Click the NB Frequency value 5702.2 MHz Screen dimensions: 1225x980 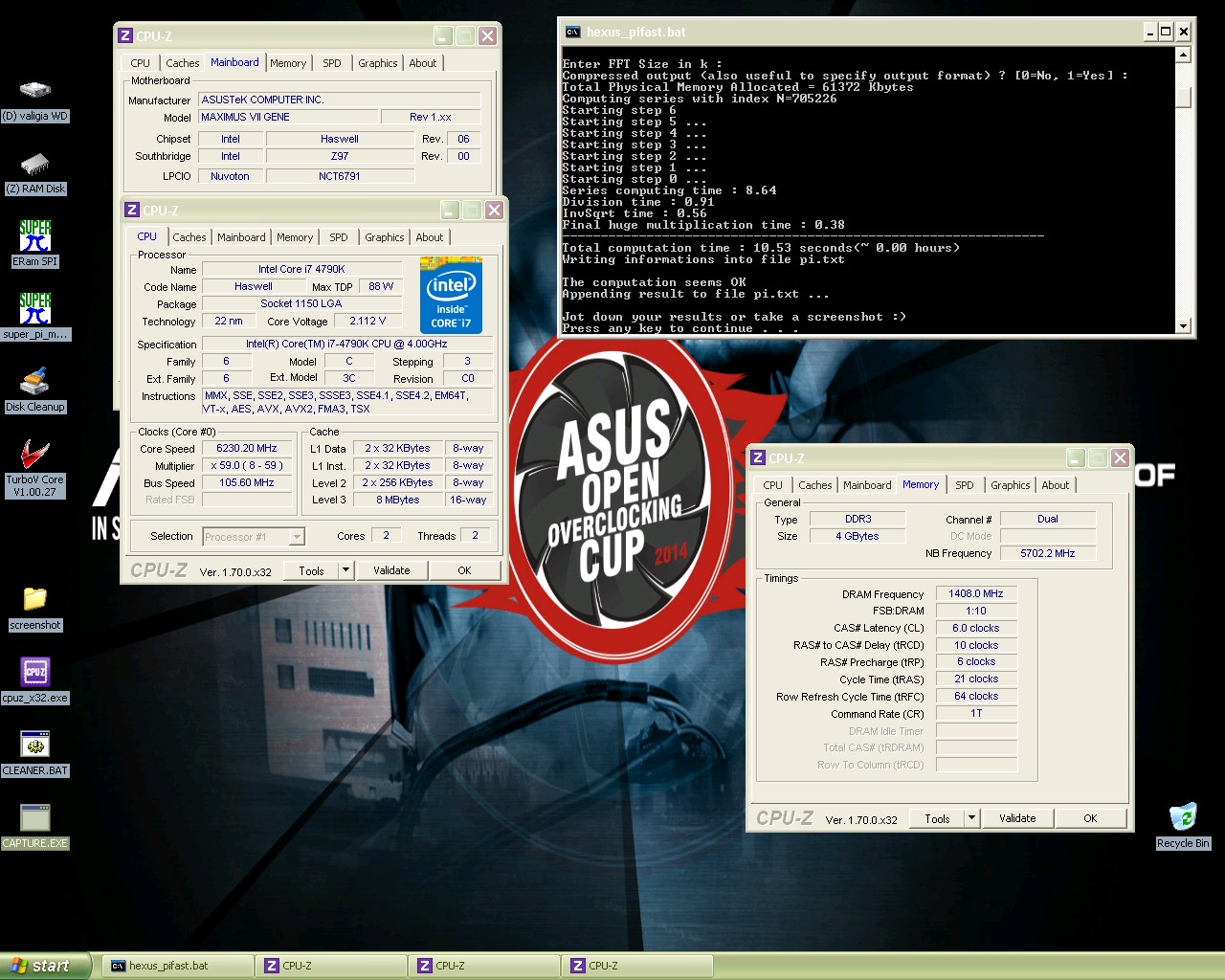1048,553
